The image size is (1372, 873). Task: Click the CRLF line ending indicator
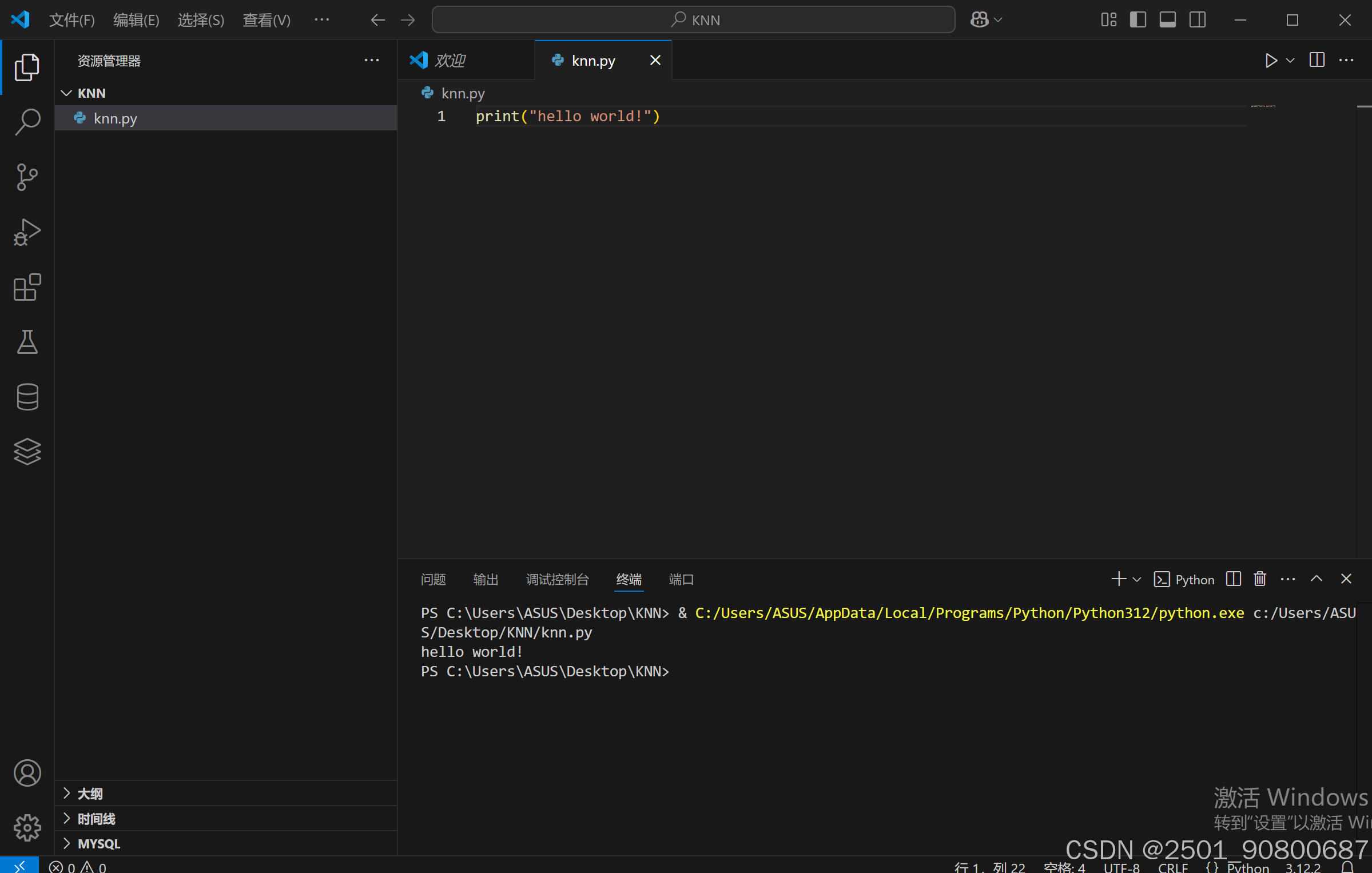point(1172,867)
